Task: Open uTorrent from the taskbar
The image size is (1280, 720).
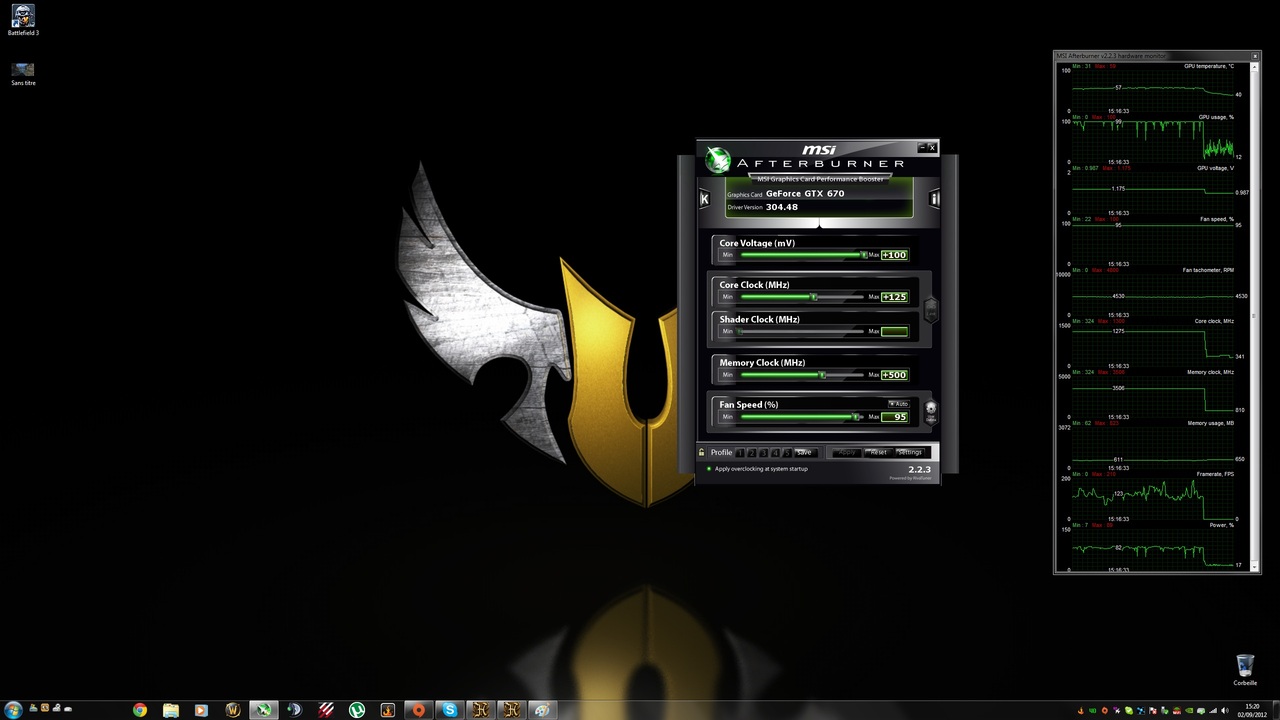Action: (357, 710)
